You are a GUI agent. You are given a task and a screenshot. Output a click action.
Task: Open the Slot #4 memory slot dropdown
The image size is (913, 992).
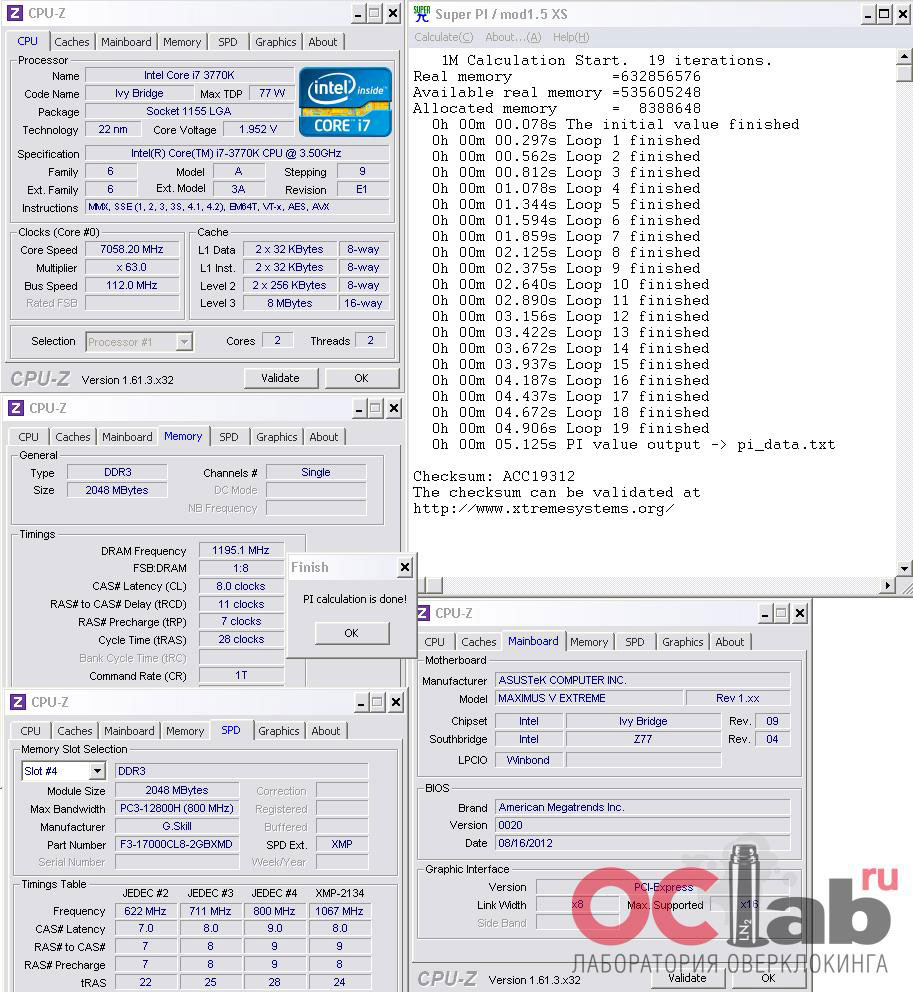[x=97, y=771]
